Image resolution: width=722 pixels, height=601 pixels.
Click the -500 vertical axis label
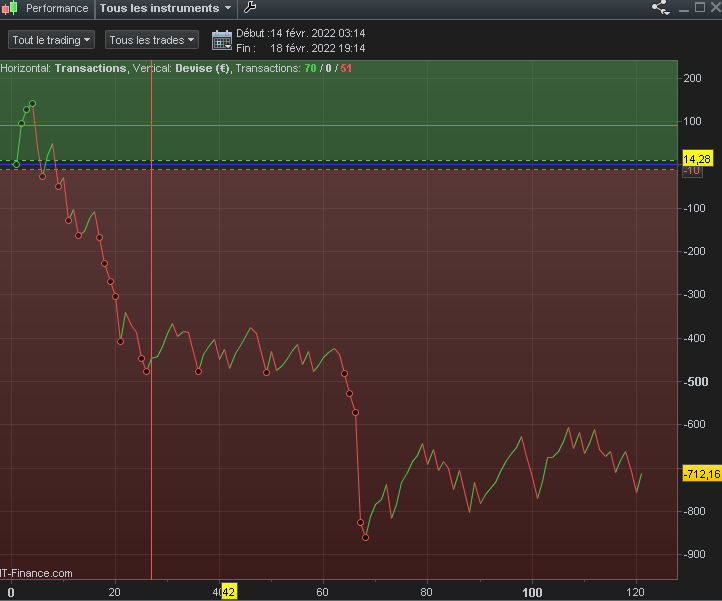(695, 382)
